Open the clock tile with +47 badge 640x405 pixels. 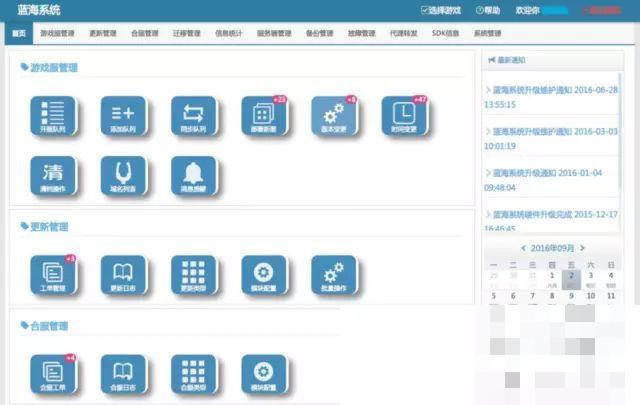coord(404,116)
